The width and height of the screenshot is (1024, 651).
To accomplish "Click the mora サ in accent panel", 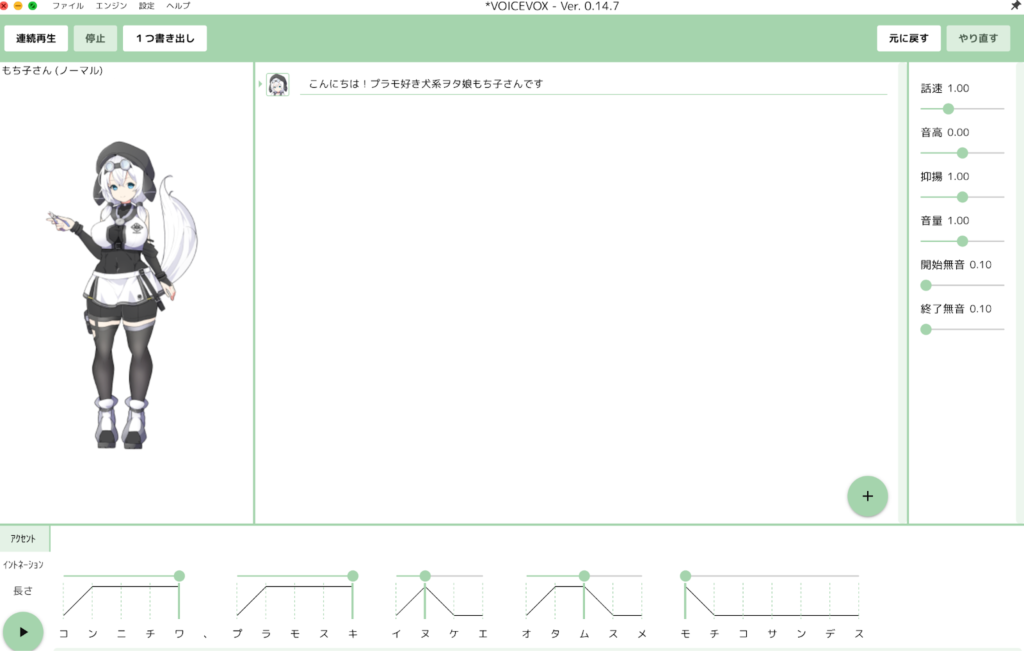I will point(772,633).
